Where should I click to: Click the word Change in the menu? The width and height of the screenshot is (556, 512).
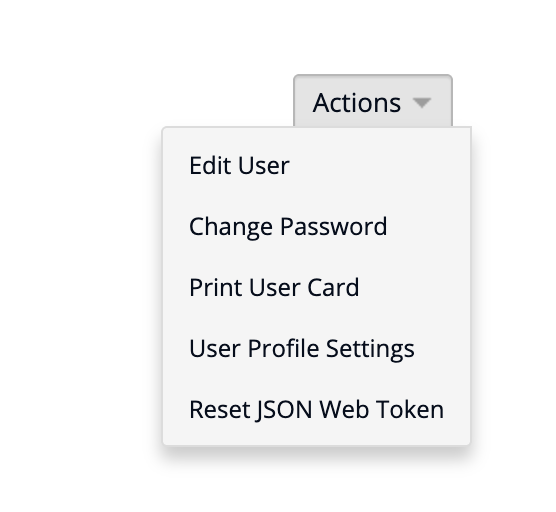[231, 227]
